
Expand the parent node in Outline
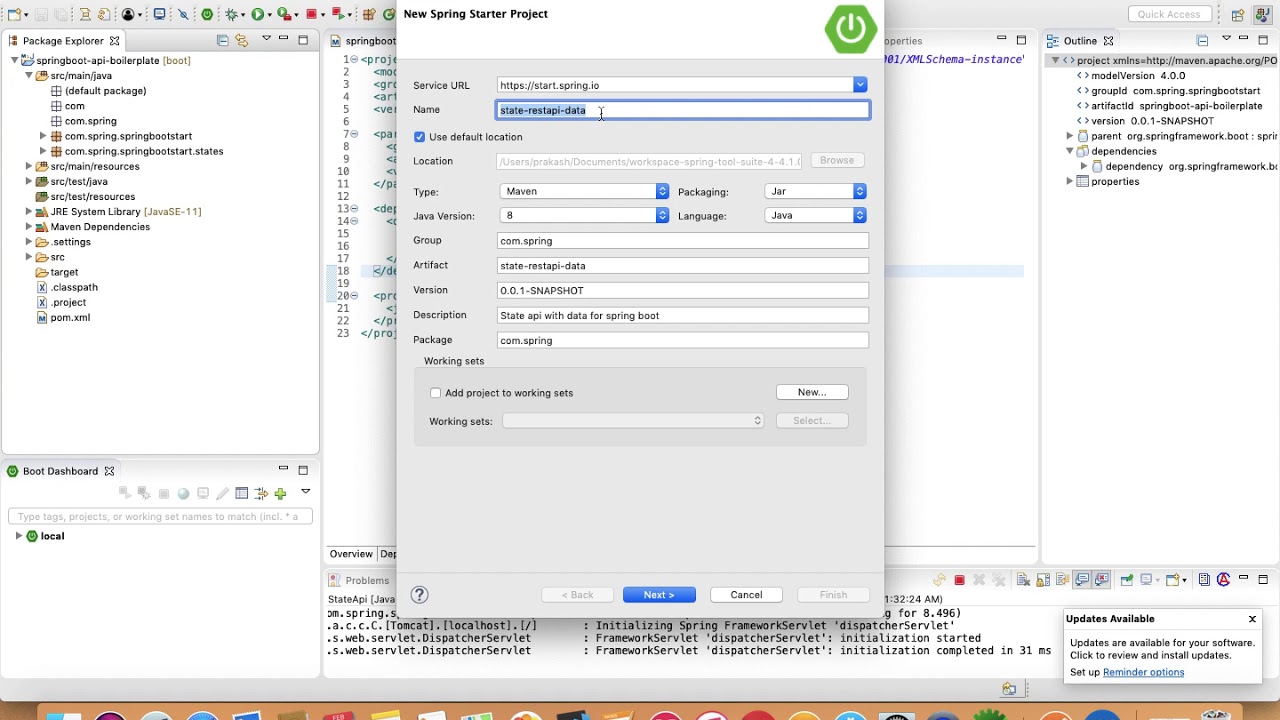click(1070, 136)
